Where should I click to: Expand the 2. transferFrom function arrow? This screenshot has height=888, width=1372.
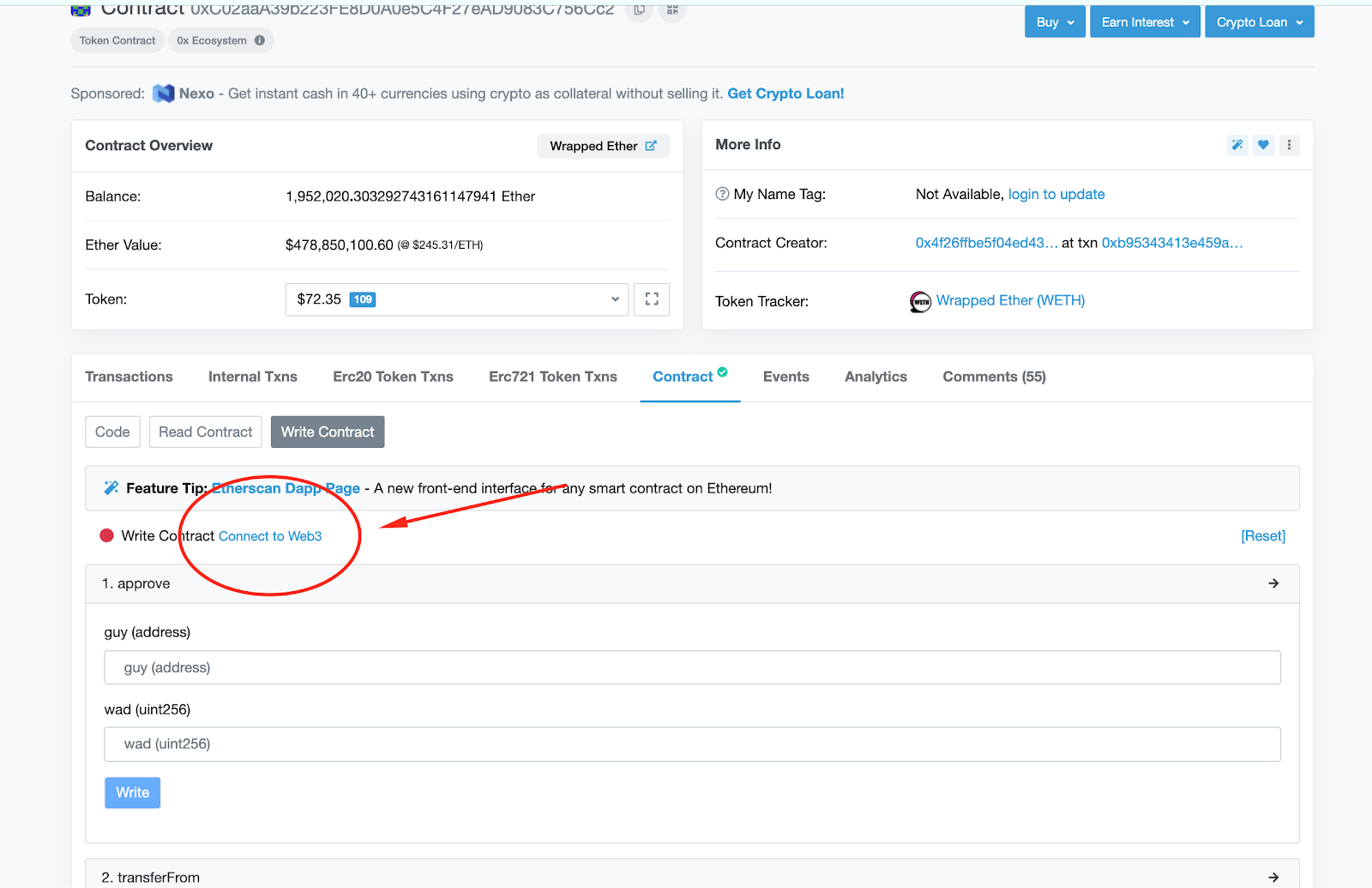[x=1273, y=877]
